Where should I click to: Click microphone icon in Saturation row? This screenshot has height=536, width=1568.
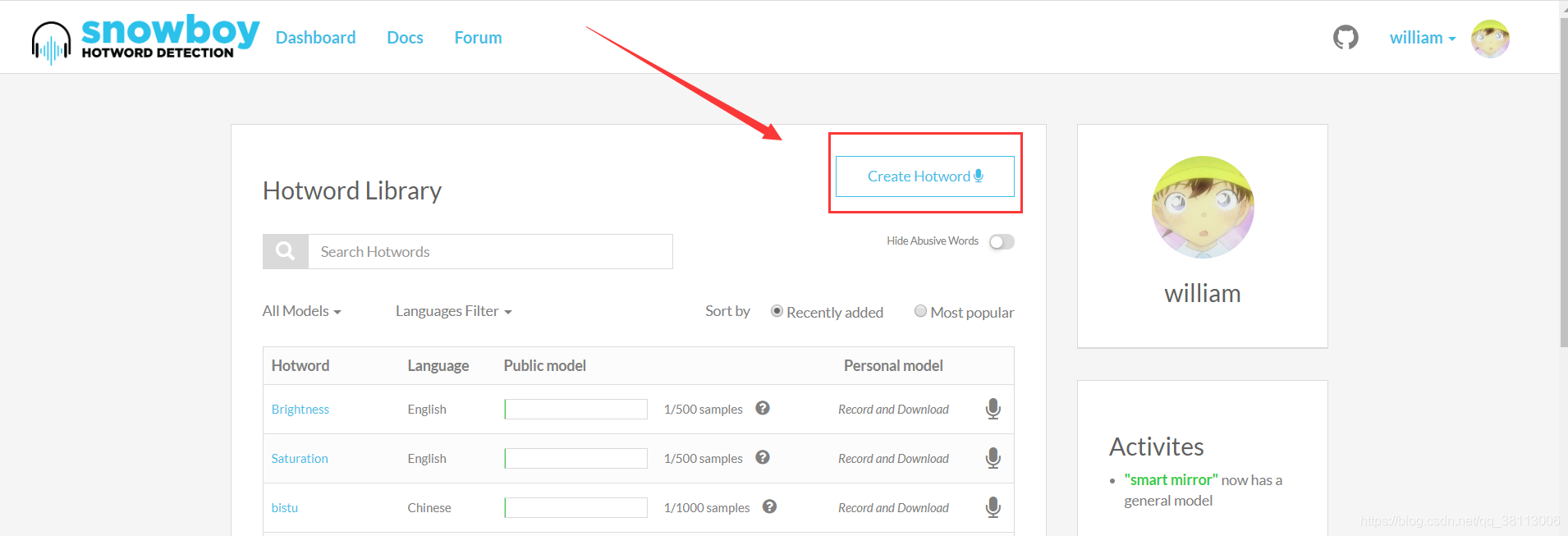click(x=993, y=458)
